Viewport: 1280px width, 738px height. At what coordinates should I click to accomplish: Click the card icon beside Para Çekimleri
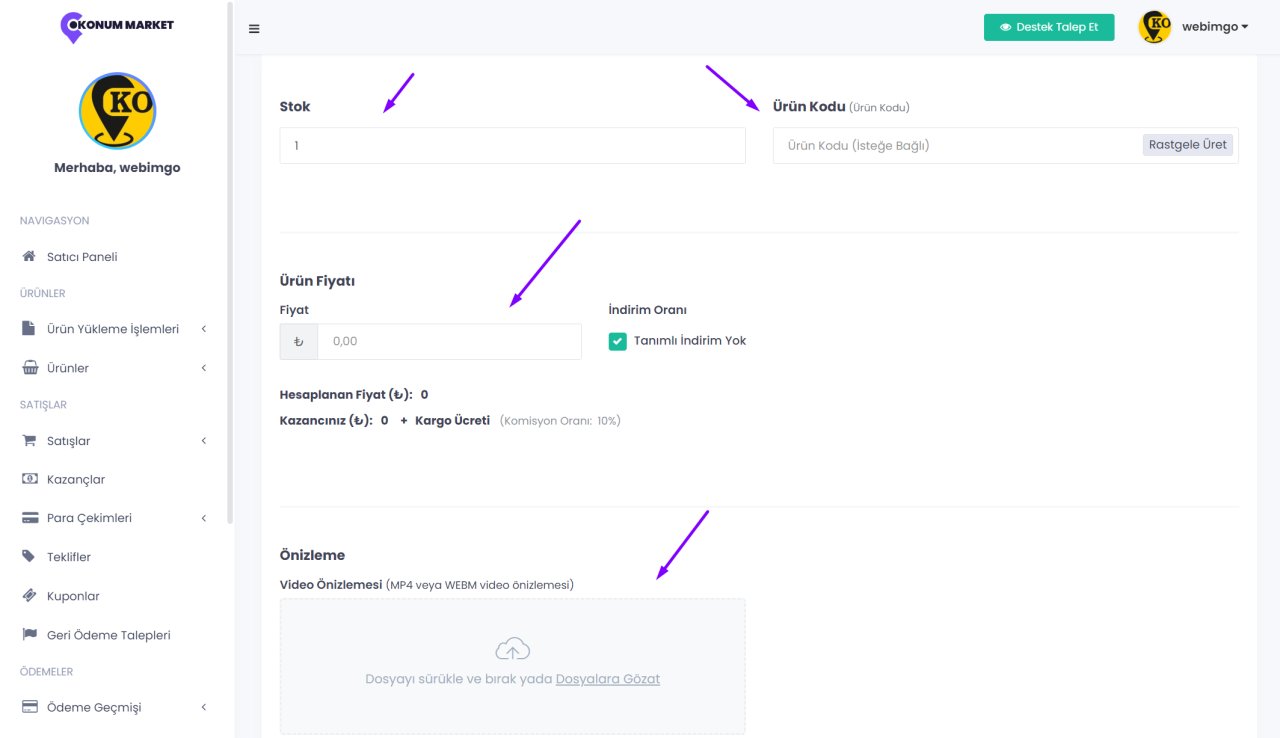coord(30,518)
